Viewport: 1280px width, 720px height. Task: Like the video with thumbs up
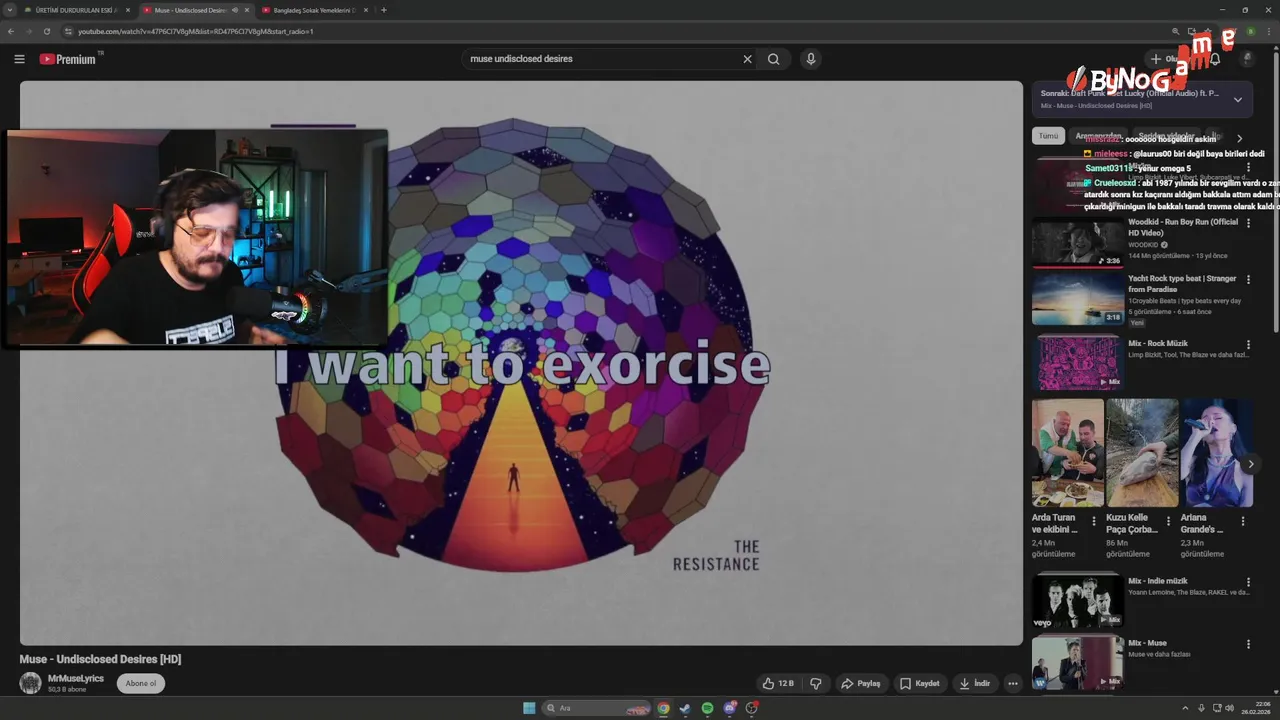[x=778, y=684]
